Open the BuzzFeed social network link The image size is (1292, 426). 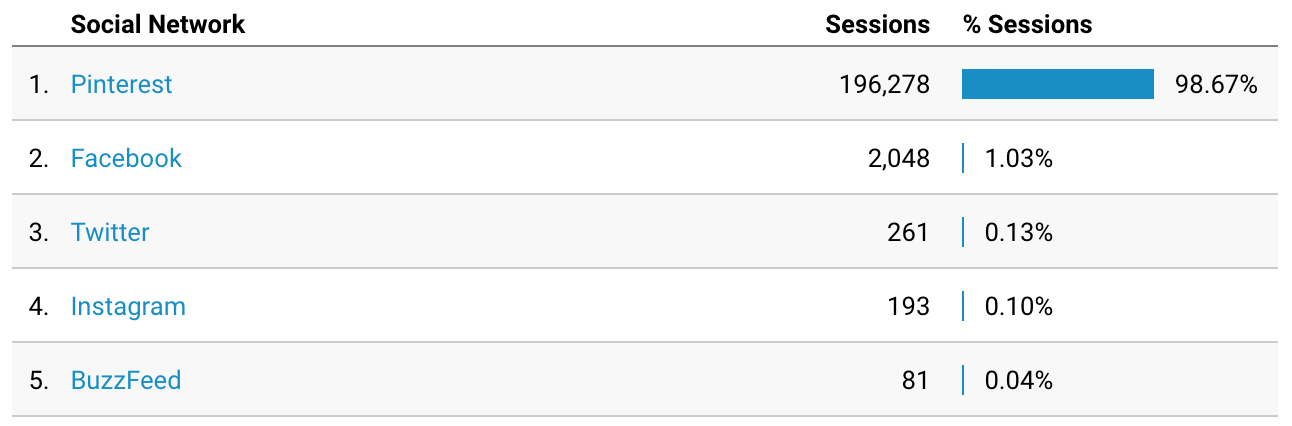tap(126, 381)
